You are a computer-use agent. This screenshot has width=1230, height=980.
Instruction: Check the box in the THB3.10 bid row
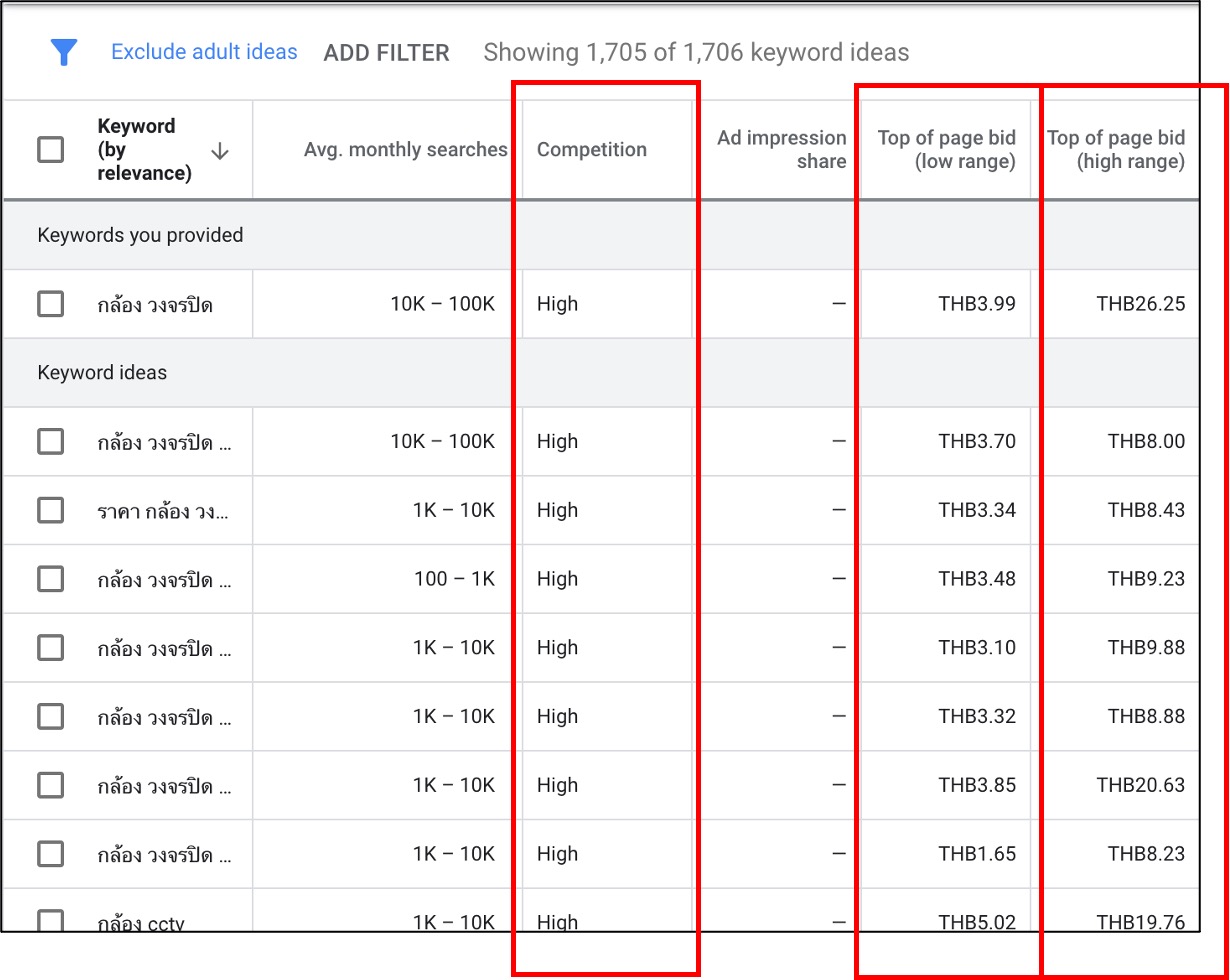[50, 648]
